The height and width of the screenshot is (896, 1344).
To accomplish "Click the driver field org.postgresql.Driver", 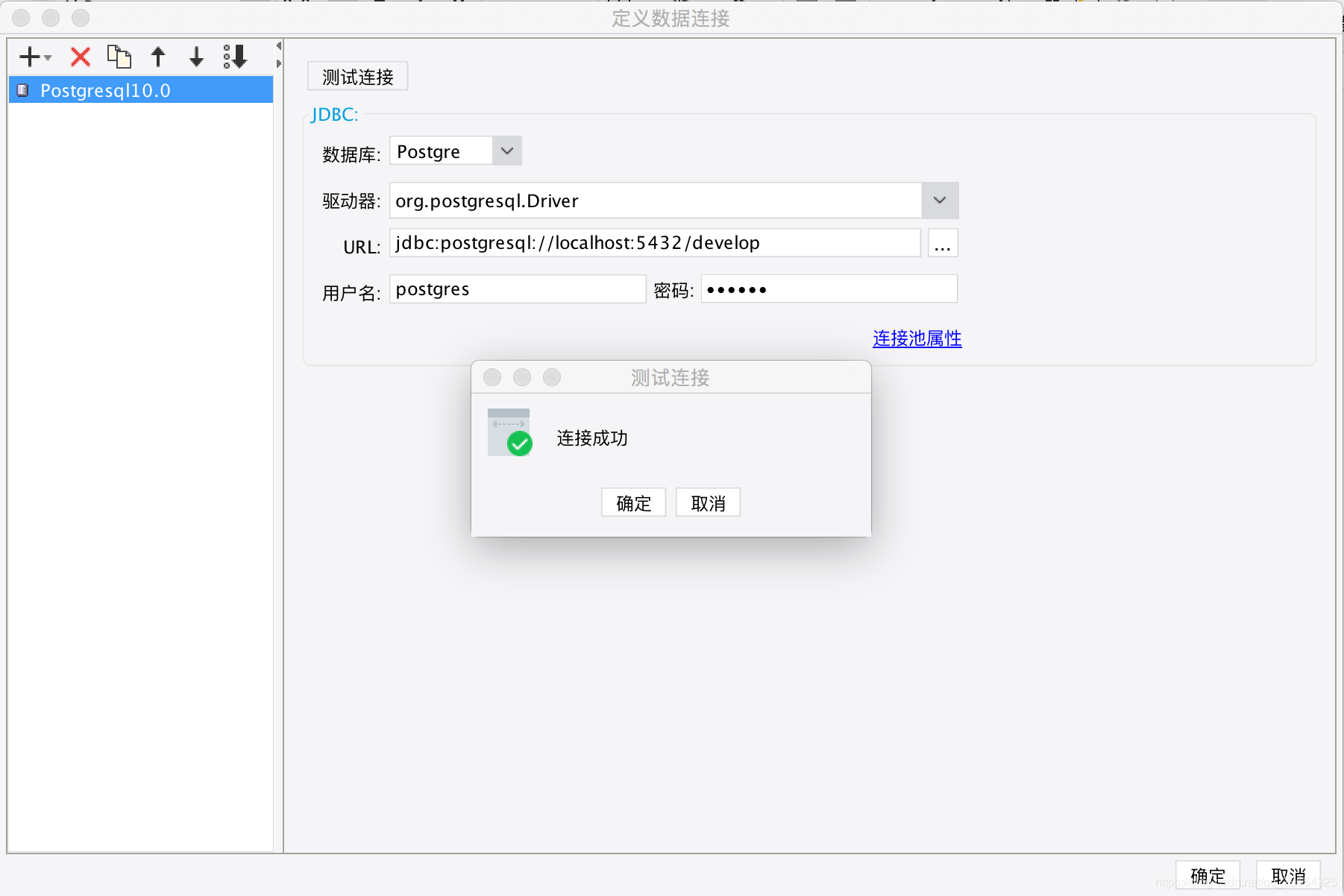I will (656, 201).
